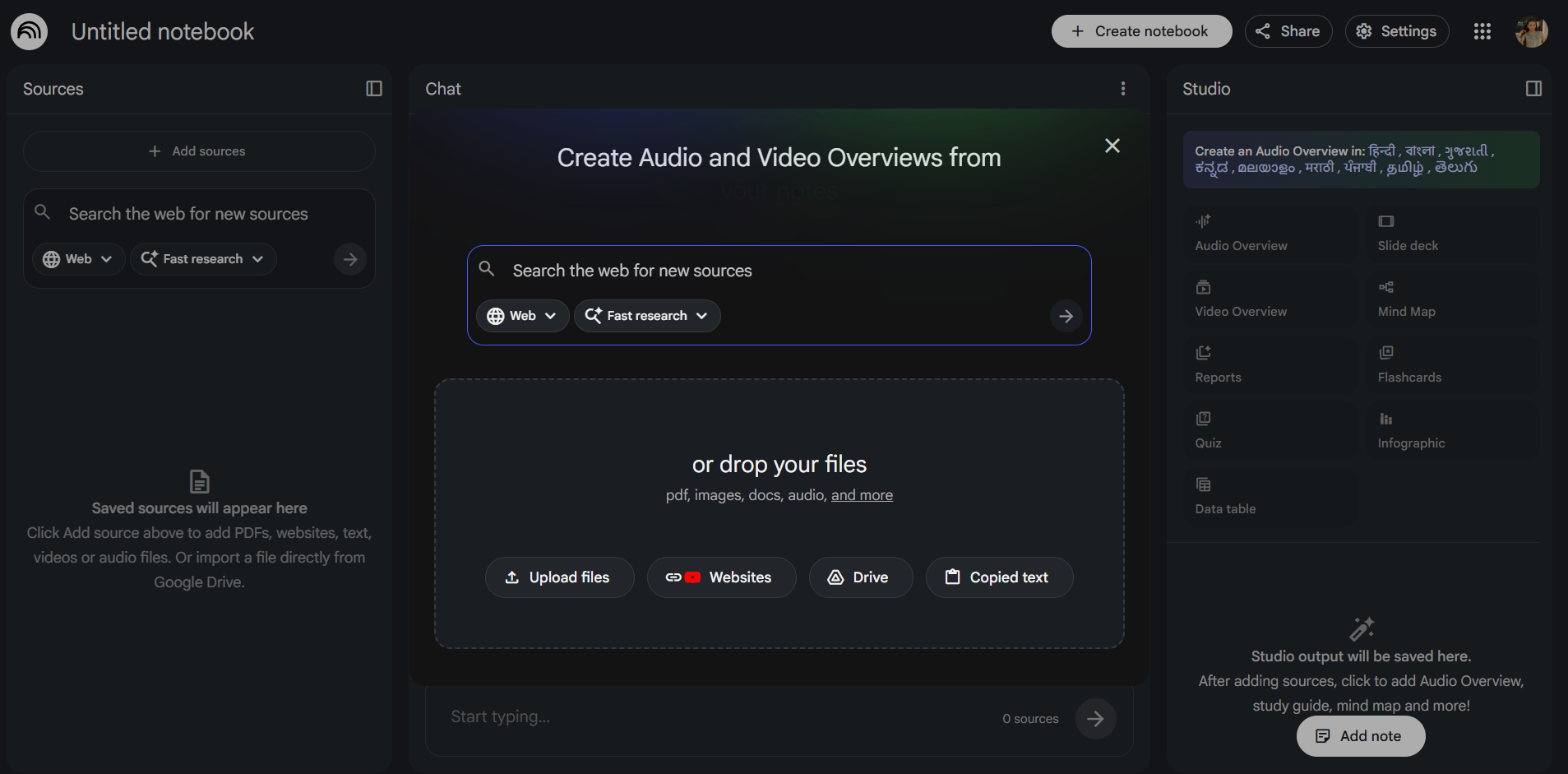
Task: Expand Fast research dropdown in dialog
Action: tap(647, 316)
